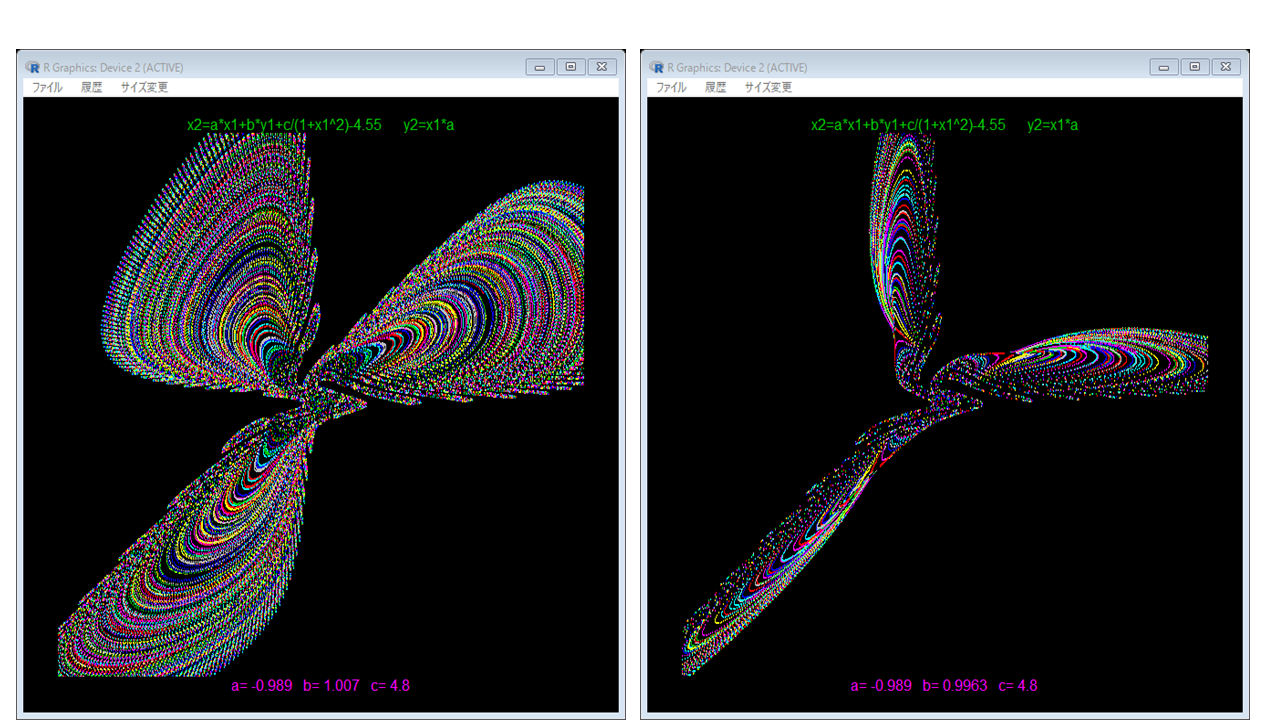Maximize the right R Graphics window
Image resolution: width=1280 pixels, height=720 pixels.
point(1195,67)
